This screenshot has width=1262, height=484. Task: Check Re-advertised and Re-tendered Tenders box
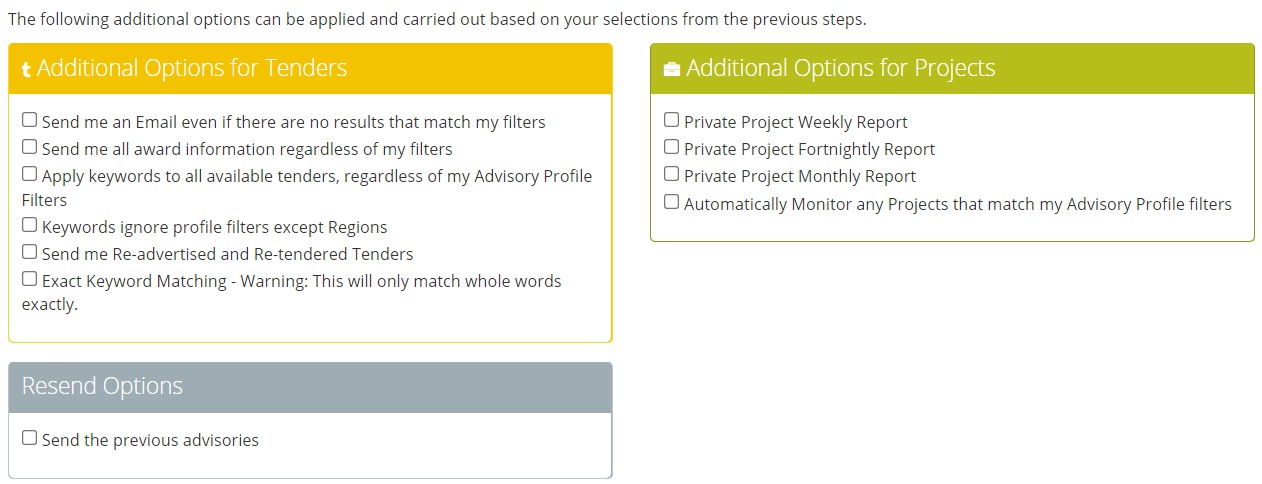click(30, 252)
